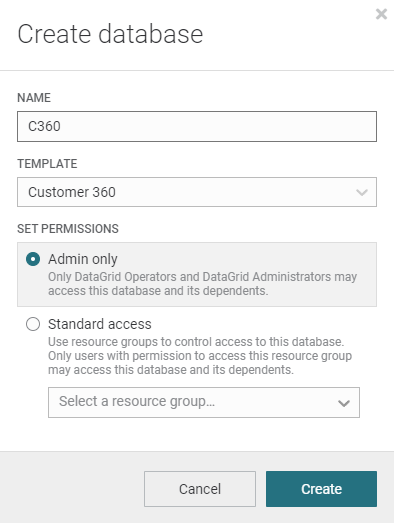Screen dimensions: 394x523
Task: Click the Name input field containing C360
Action: click(197, 126)
